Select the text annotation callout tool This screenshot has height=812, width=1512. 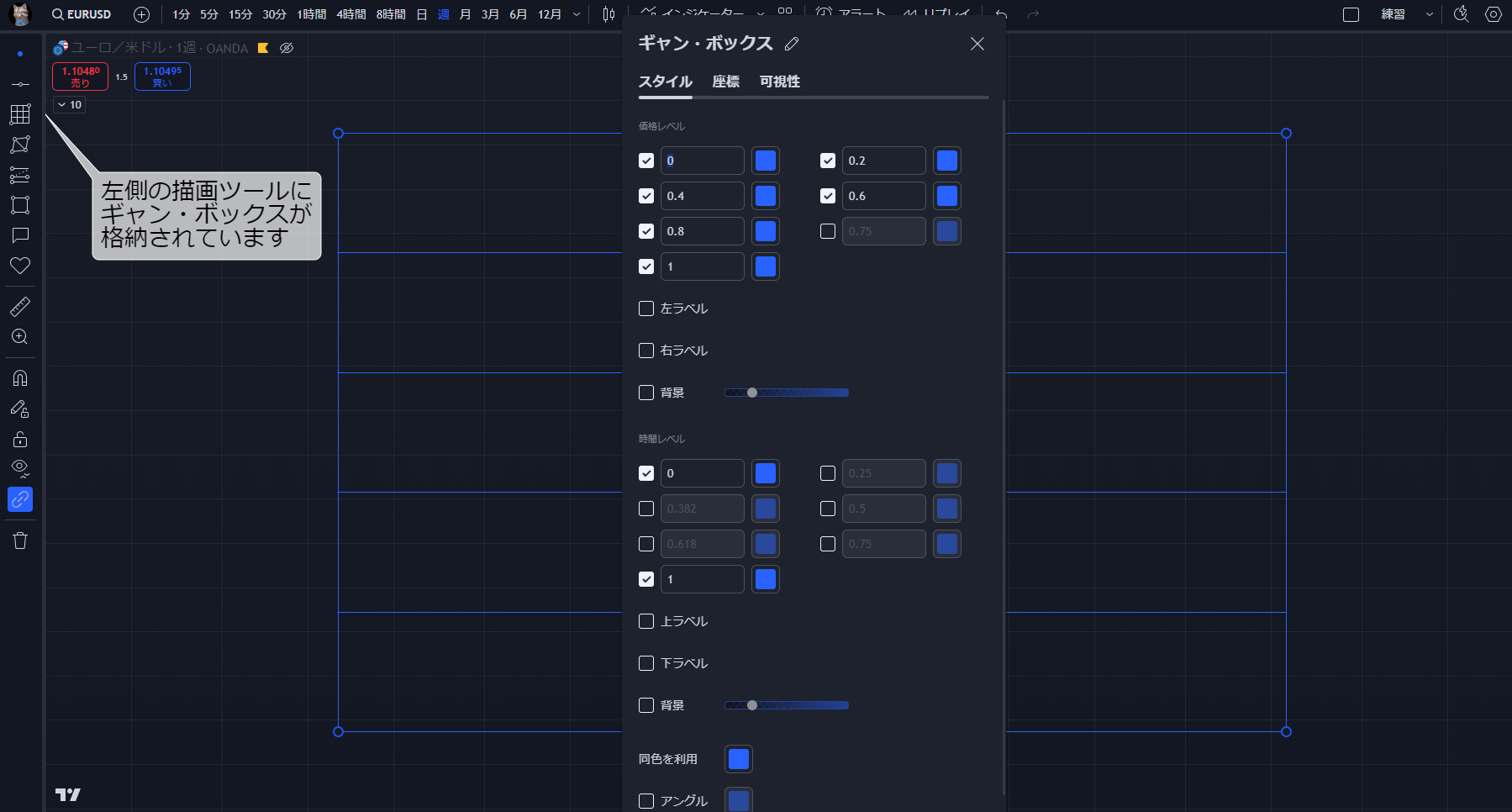coord(20,235)
